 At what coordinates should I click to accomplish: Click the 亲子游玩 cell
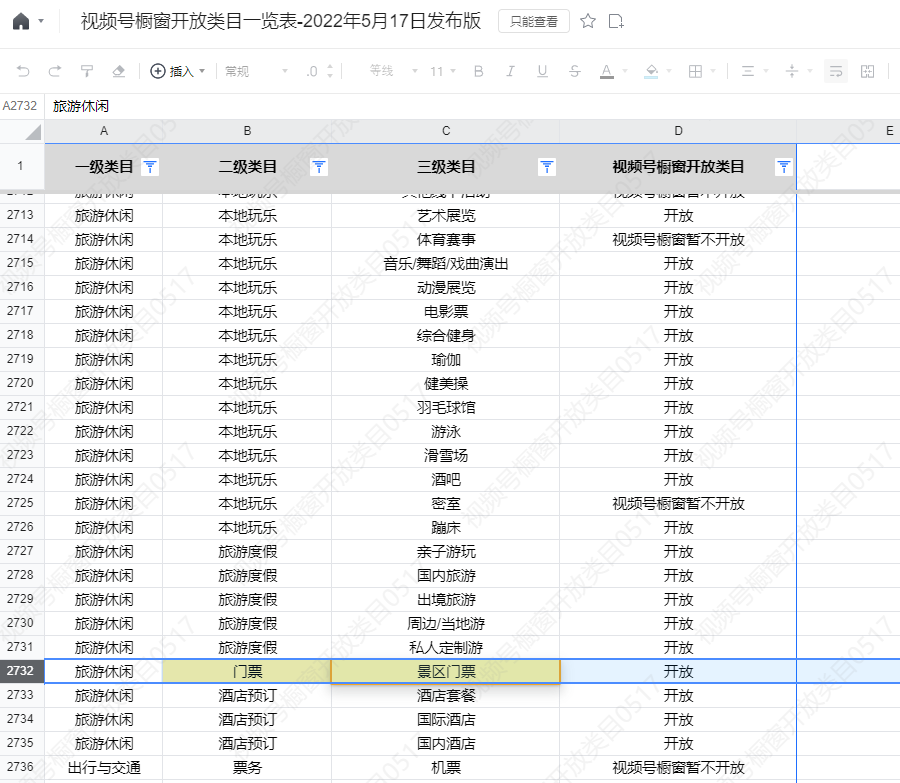pos(446,552)
